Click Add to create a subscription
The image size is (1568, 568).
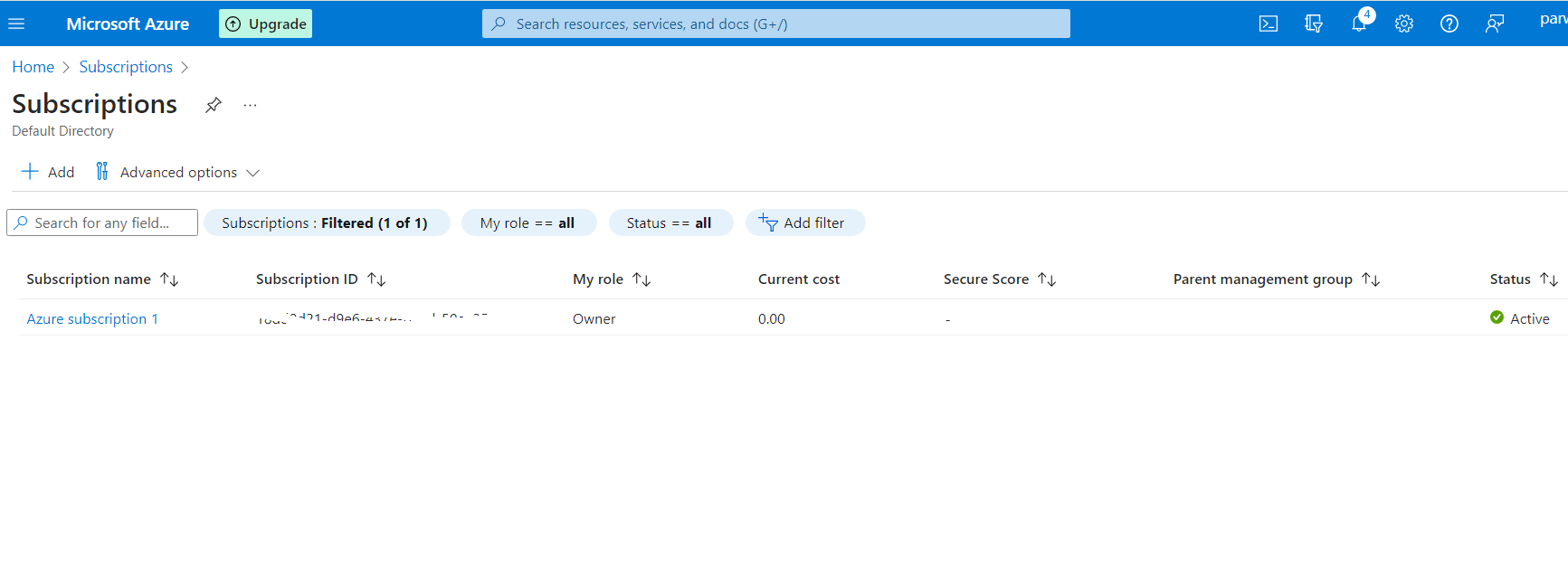coord(48,172)
